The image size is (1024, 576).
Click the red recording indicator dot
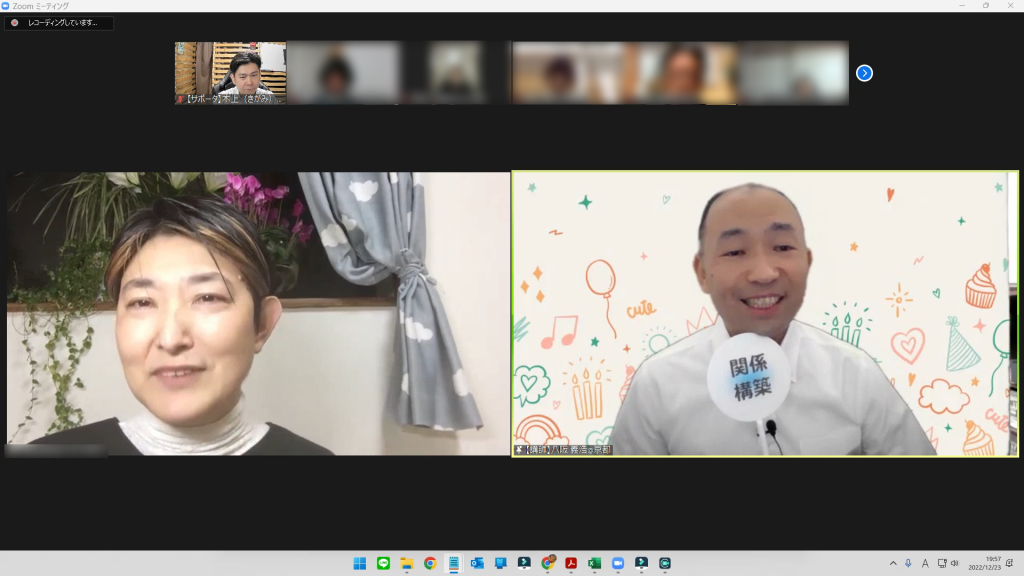tap(14, 22)
